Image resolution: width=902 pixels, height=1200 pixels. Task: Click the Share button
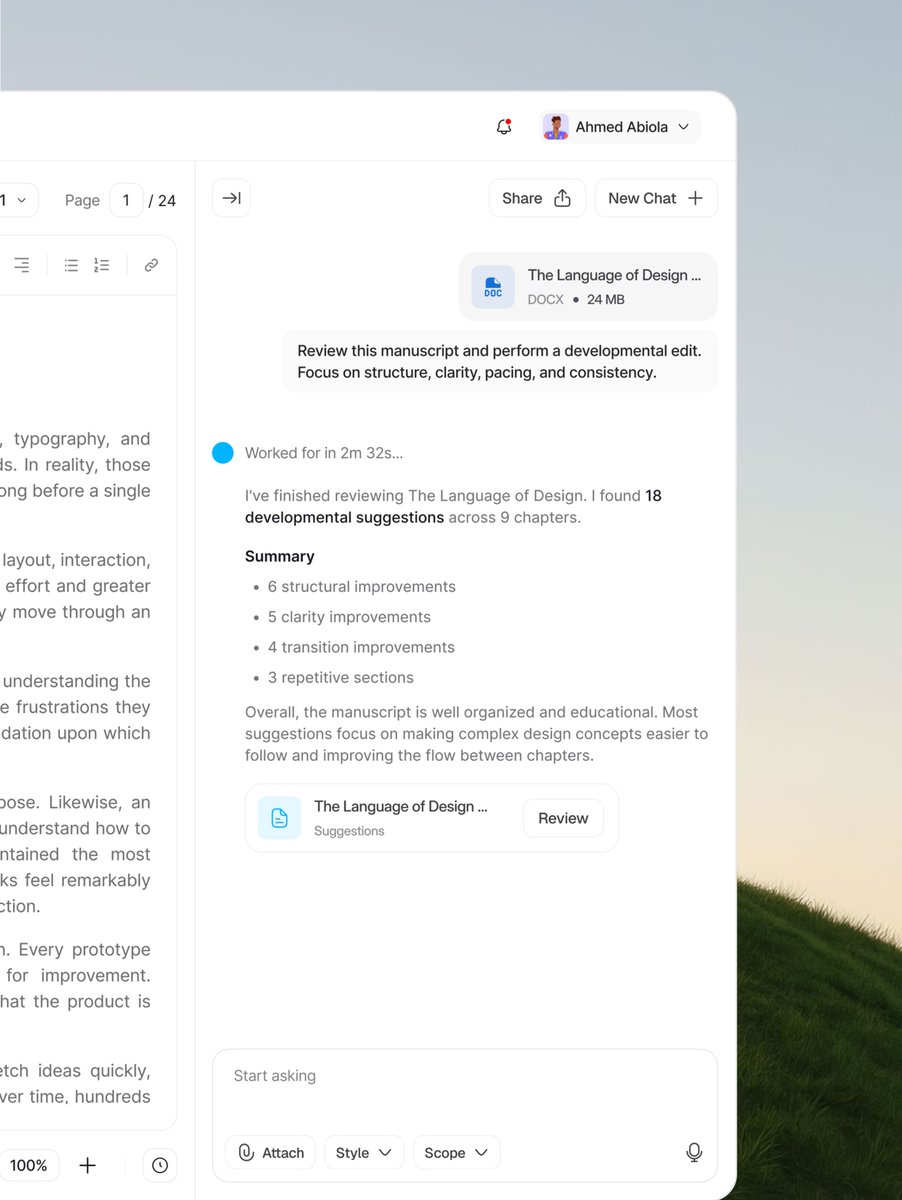(537, 198)
